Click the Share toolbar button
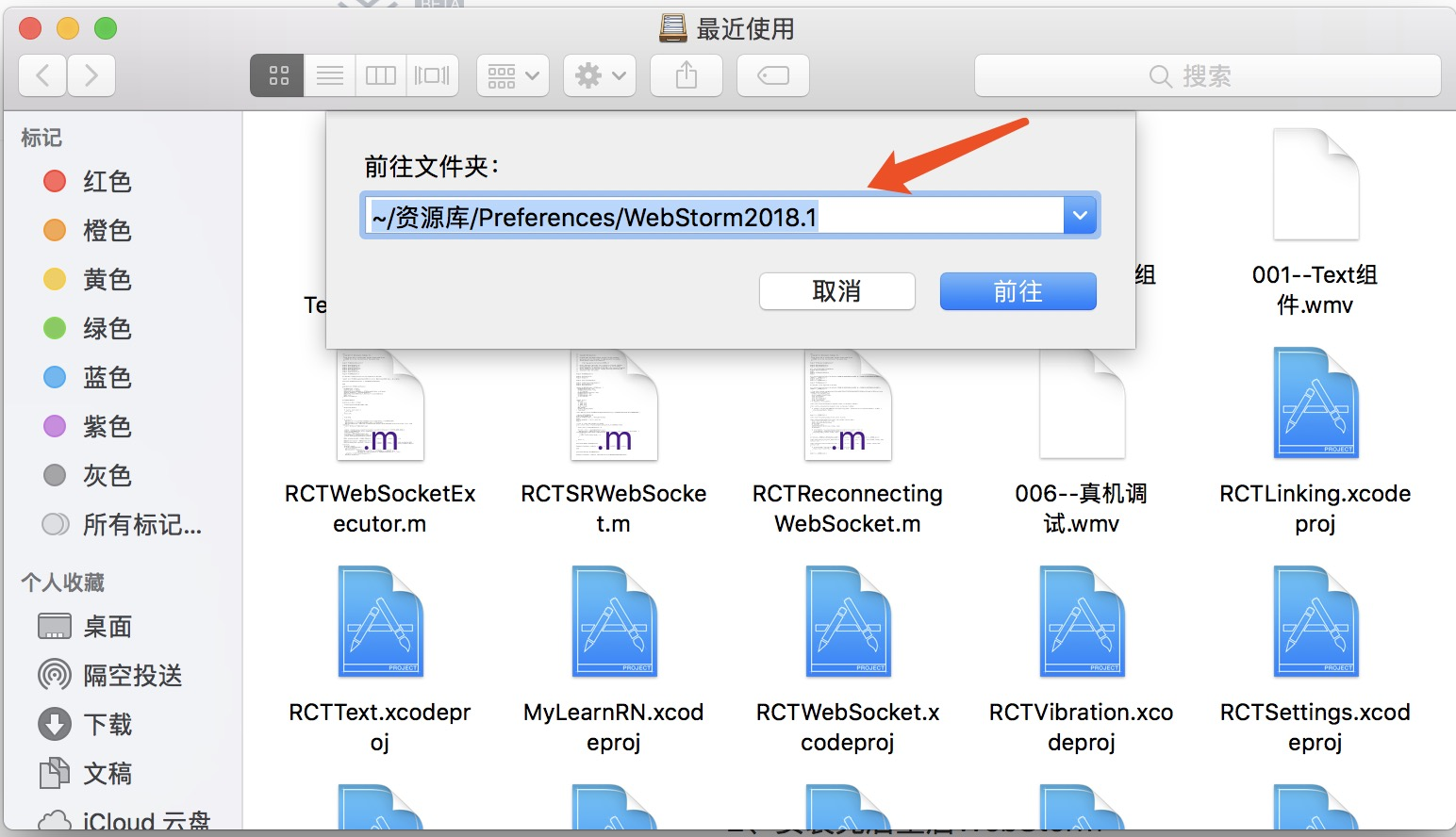1456x837 pixels. (x=687, y=75)
